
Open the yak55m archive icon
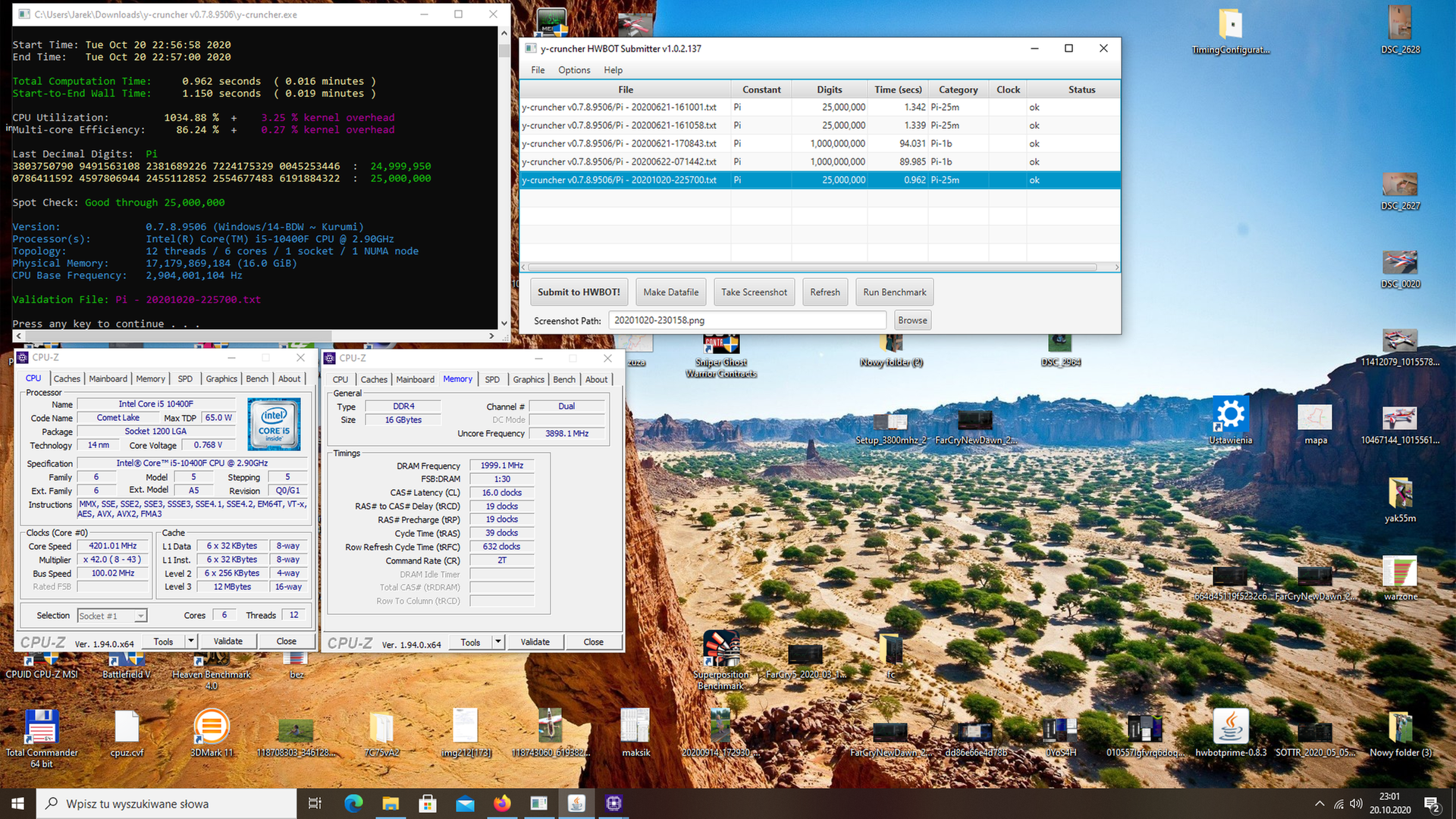[x=1400, y=499]
